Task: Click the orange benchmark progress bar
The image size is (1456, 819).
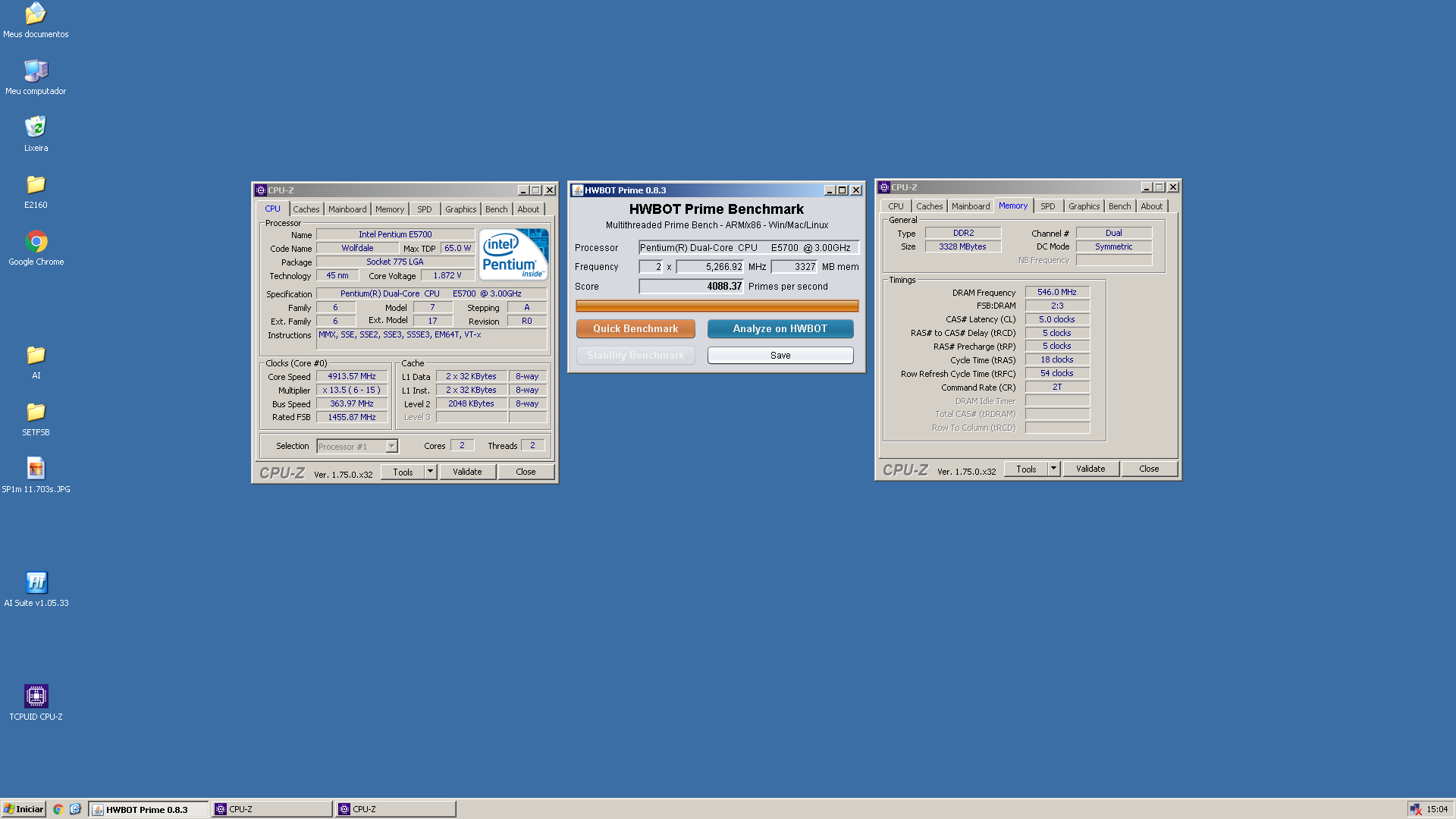Action: [717, 306]
